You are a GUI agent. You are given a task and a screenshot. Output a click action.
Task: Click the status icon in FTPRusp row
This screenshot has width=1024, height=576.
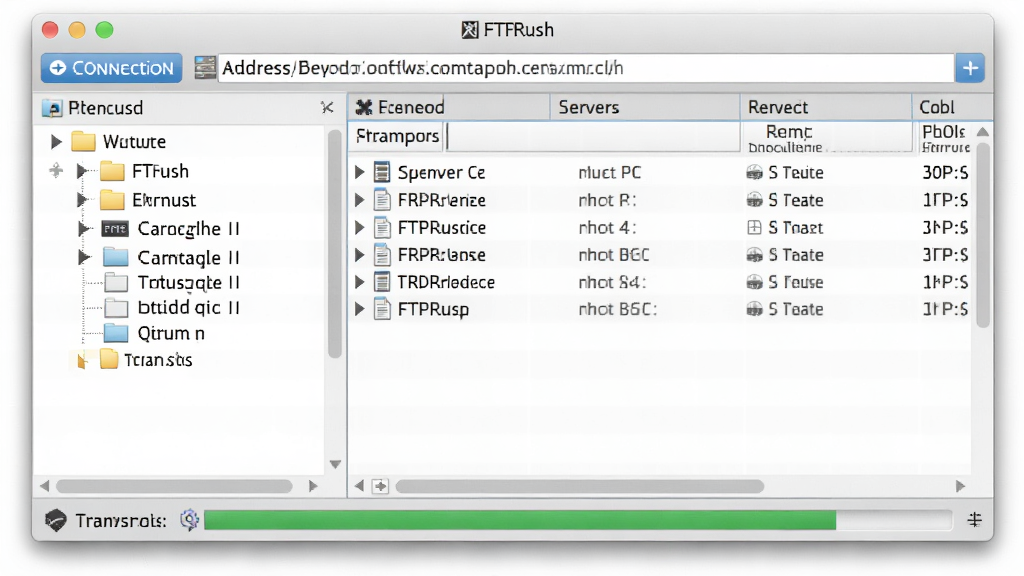coord(754,309)
